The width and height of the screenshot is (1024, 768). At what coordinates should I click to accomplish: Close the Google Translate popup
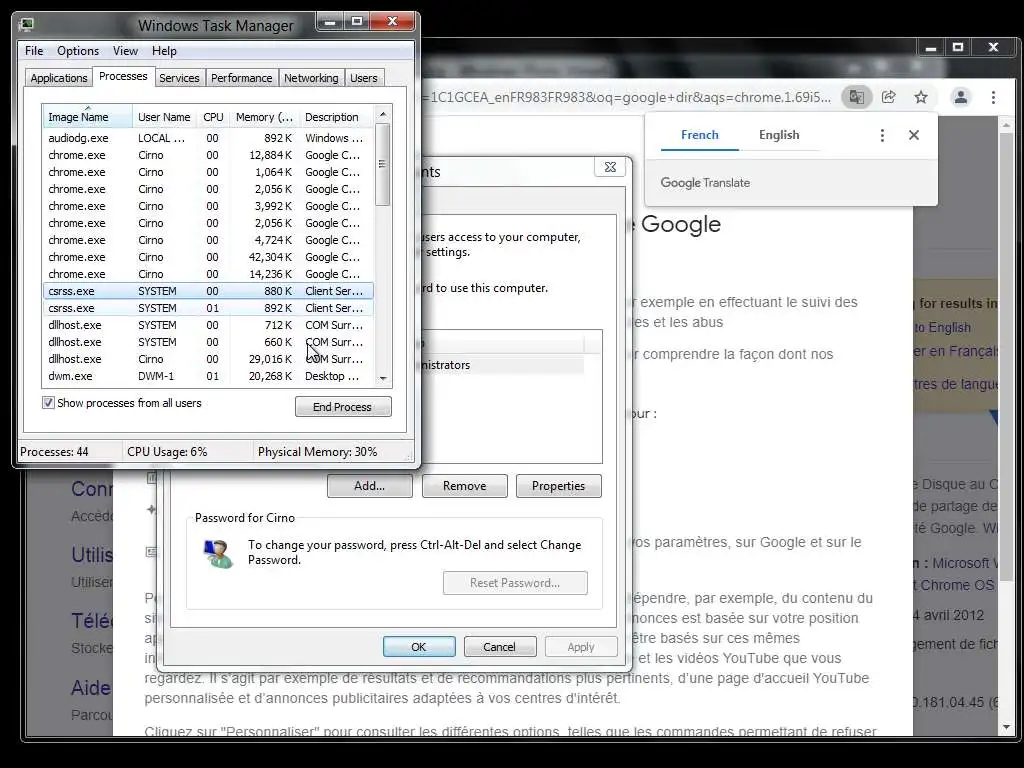coord(914,135)
